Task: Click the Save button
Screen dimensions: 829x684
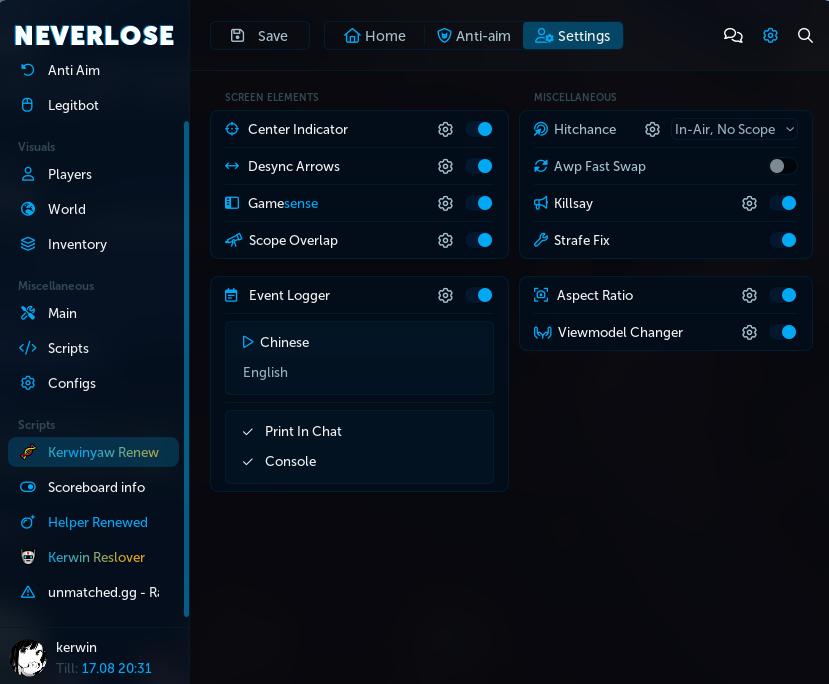Action: point(260,35)
